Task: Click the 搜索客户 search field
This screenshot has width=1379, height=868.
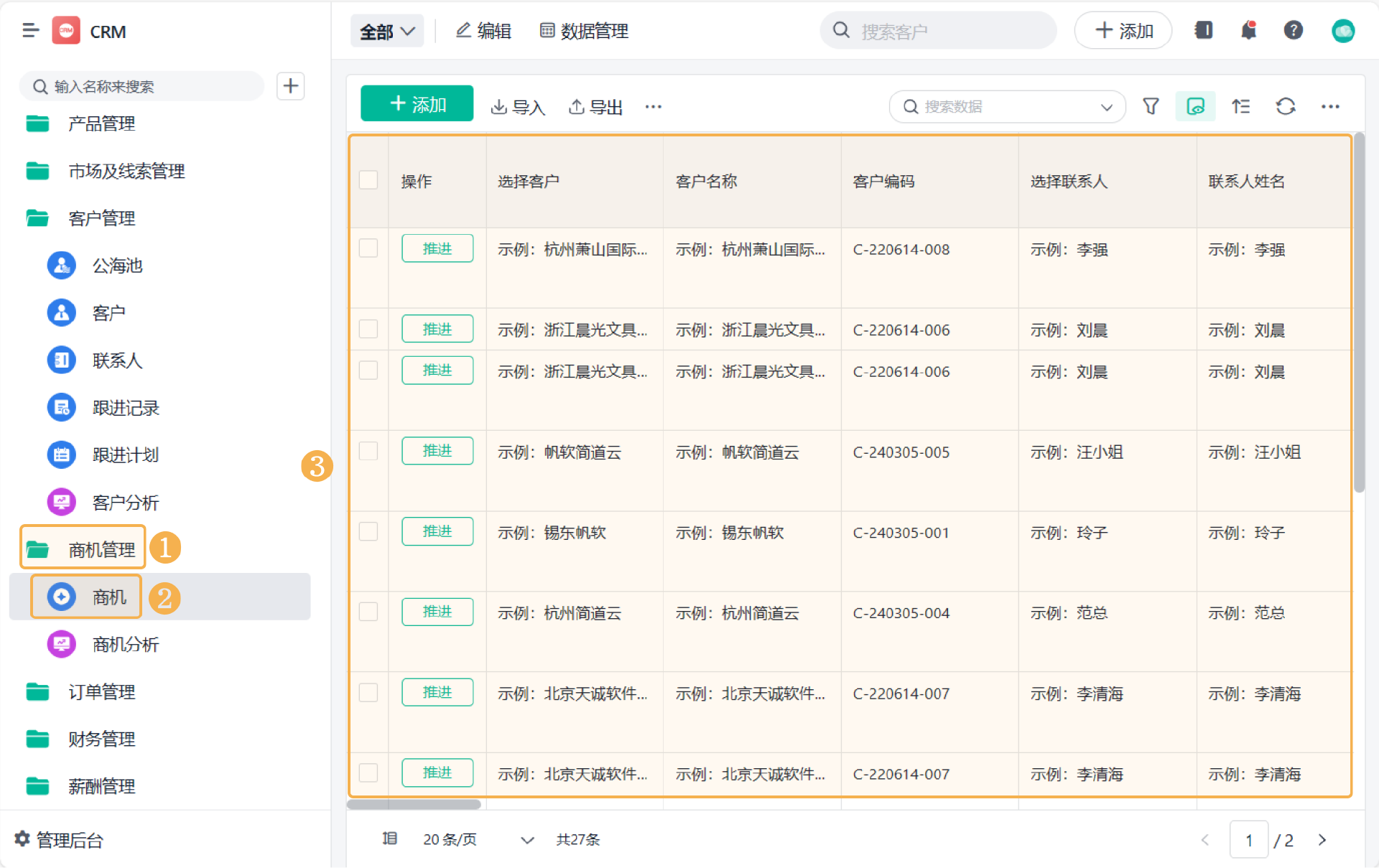Action: click(938, 31)
